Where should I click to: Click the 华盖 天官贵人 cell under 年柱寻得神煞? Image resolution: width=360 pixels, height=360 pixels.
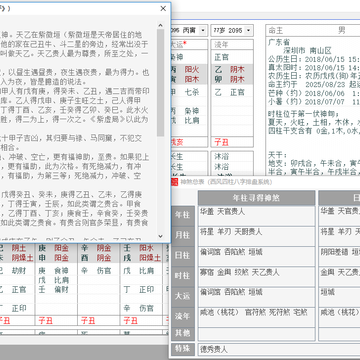pos(256,215)
